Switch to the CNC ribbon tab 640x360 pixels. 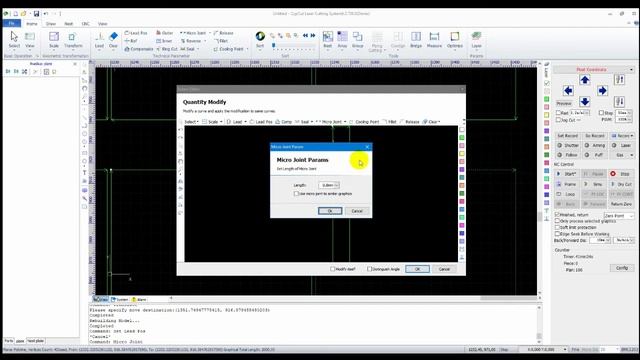tap(85, 24)
